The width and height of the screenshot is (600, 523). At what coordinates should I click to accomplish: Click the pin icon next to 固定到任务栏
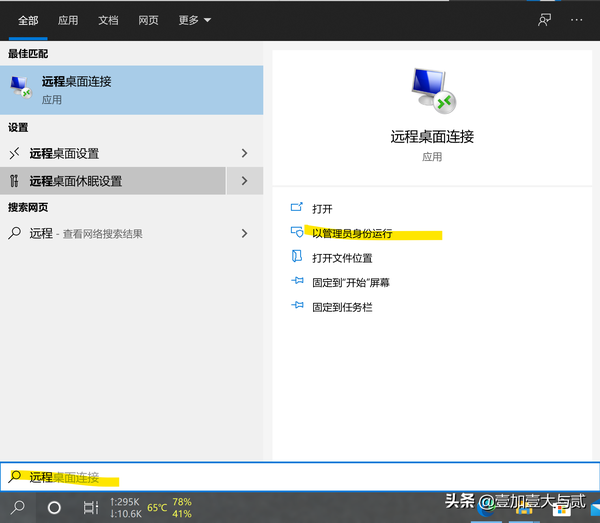296,307
